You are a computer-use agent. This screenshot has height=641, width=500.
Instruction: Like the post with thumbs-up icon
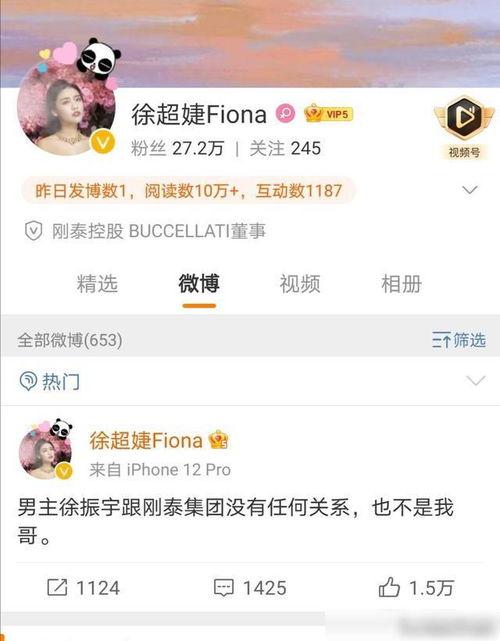click(389, 587)
